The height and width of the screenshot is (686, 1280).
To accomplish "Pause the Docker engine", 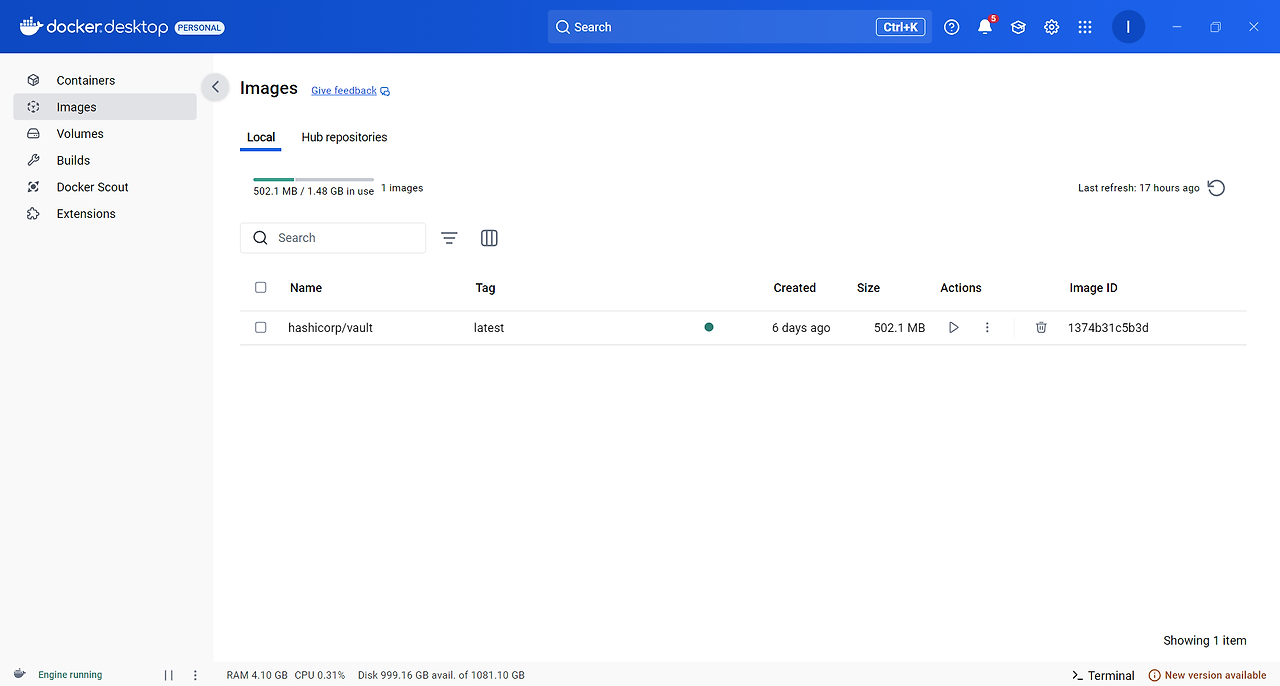I will tap(169, 675).
